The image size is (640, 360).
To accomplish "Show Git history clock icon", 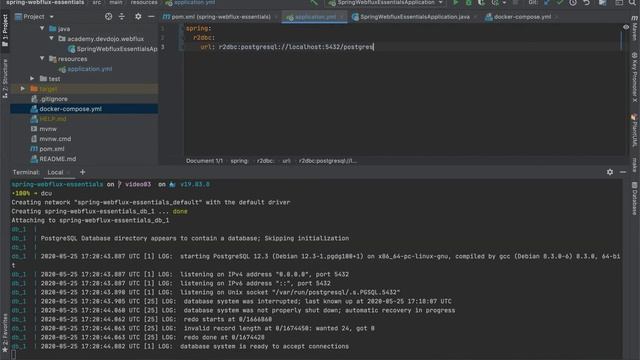I will tap(573, 3).
